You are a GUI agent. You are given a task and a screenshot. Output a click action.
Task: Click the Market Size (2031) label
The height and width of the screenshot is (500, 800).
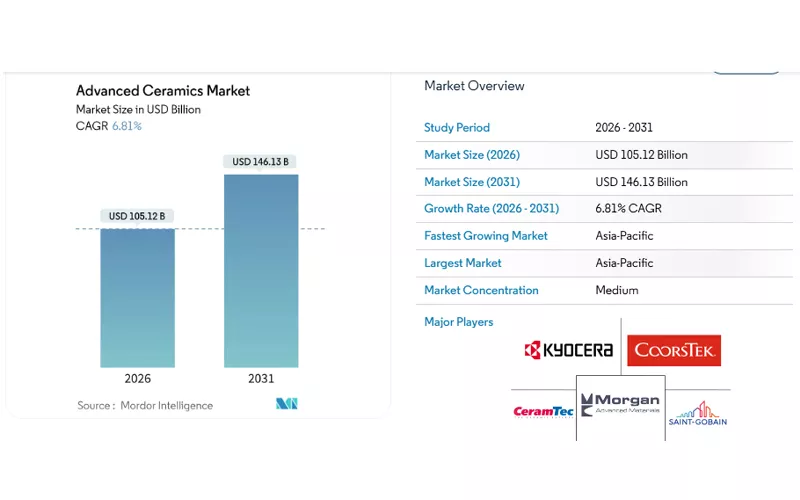(x=472, y=182)
